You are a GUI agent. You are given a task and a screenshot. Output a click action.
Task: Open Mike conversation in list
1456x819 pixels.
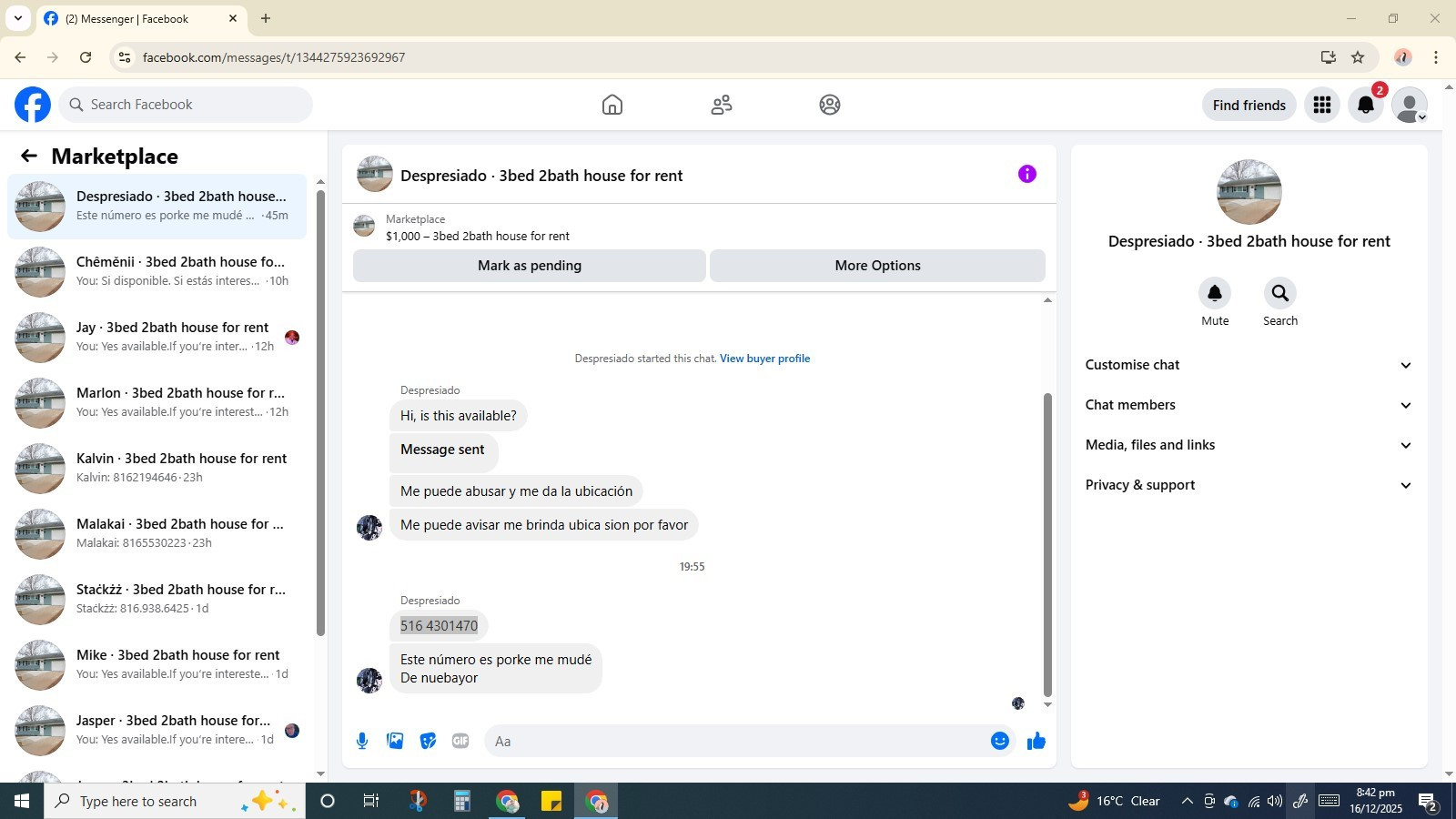(x=157, y=664)
